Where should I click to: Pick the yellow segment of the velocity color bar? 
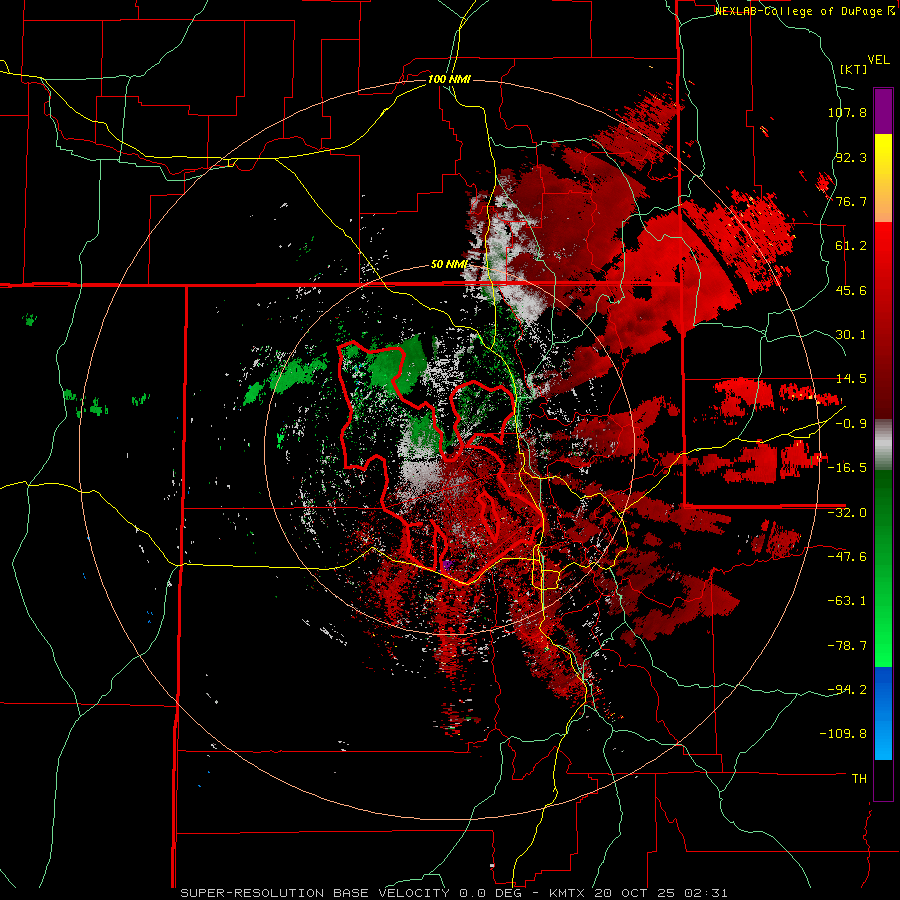883,178
